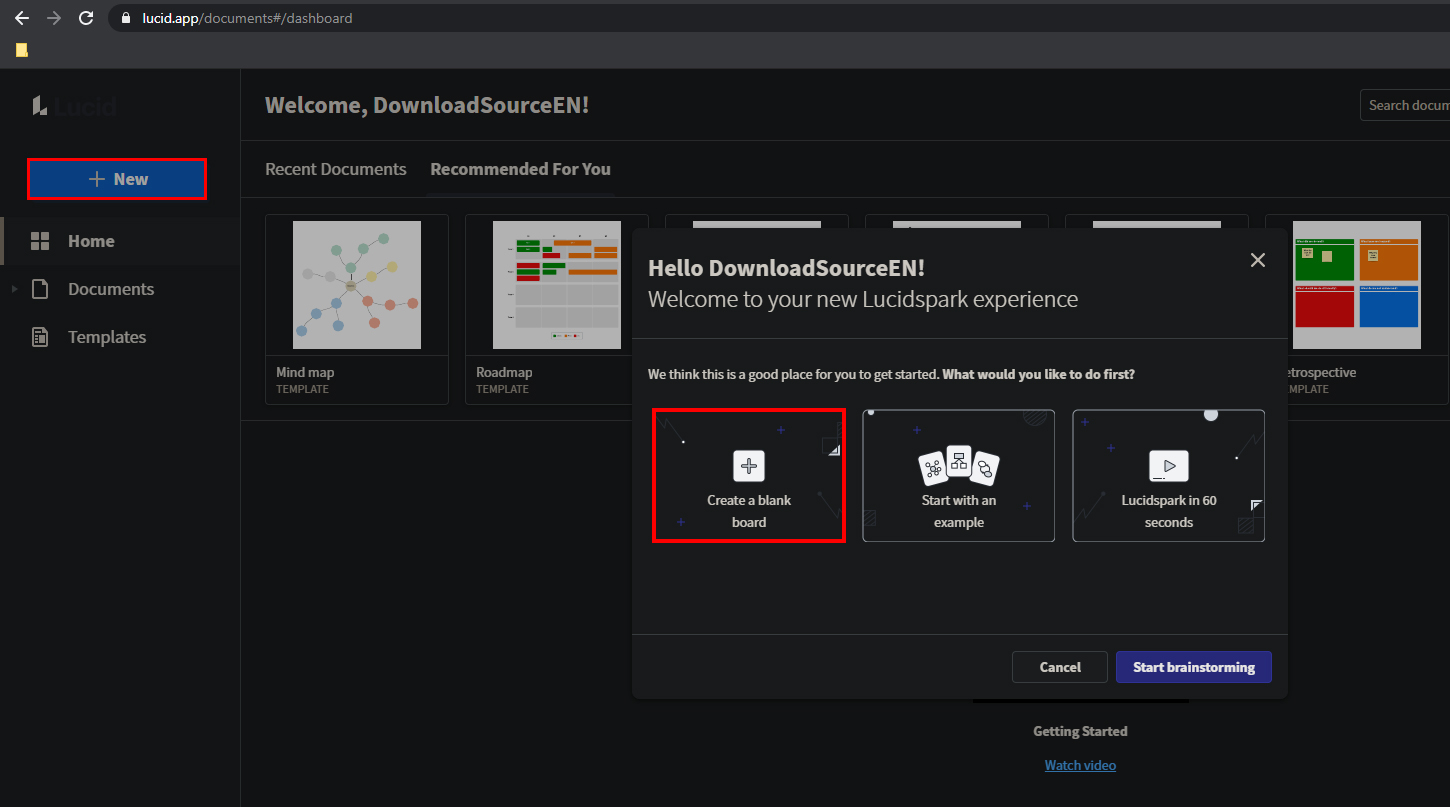1450x807 pixels.
Task: Click the Welcome, DownloadSourceEN! heading
Action: tap(427, 105)
